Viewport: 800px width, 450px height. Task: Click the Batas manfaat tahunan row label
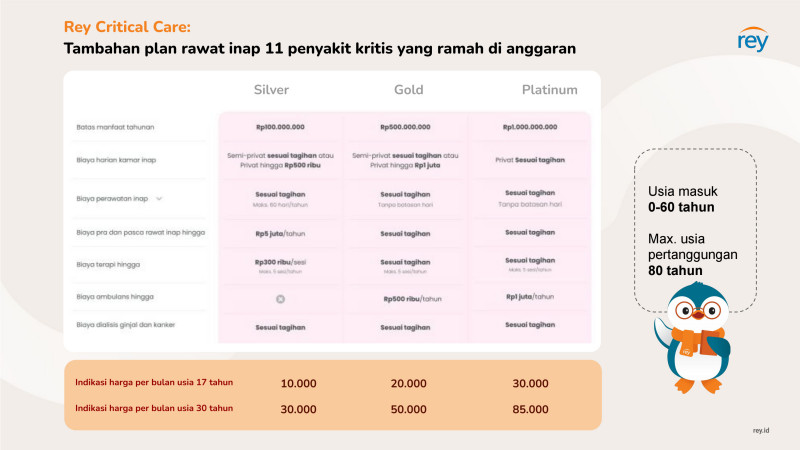click(x=115, y=127)
